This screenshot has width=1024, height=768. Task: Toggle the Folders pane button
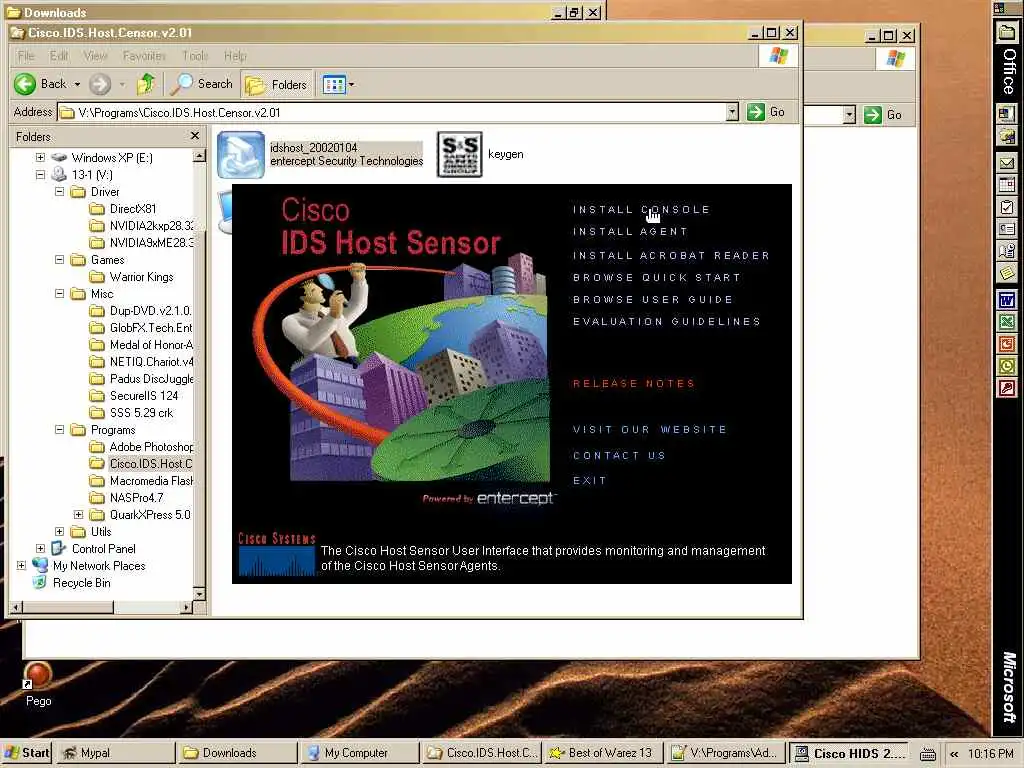pos(278,84)
